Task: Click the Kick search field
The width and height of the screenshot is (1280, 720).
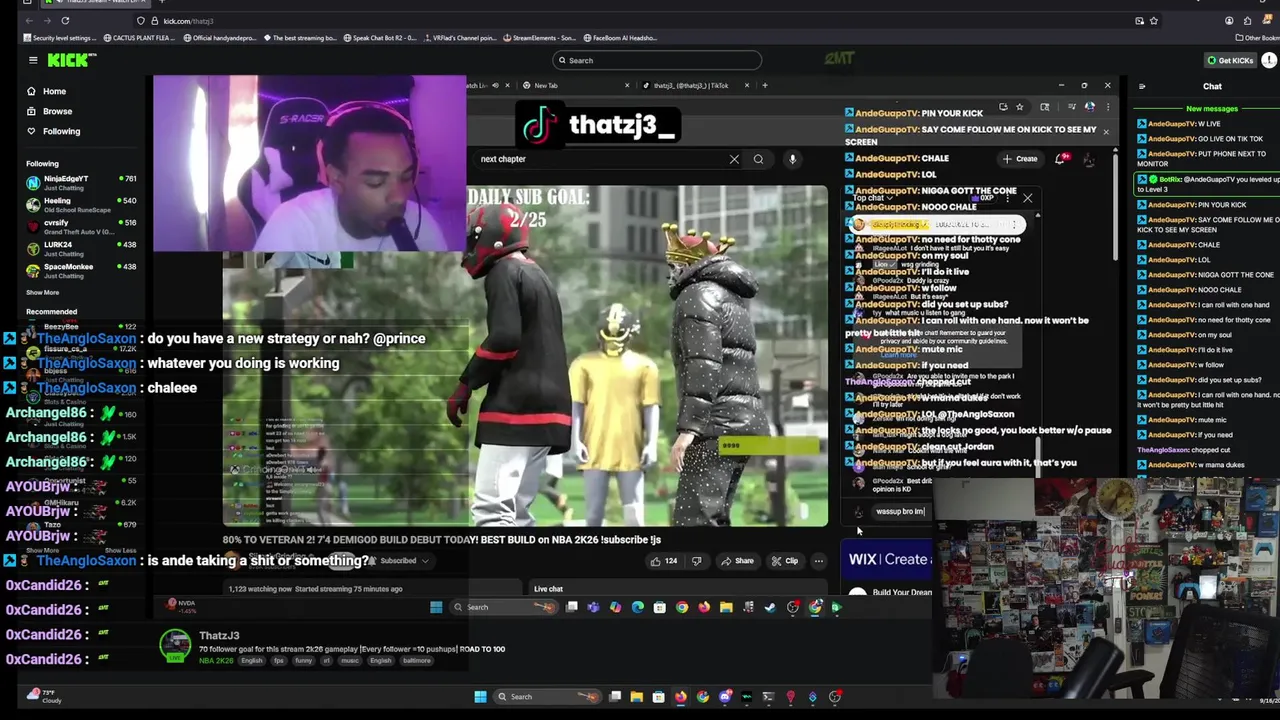Action: [x=657, y=60]
